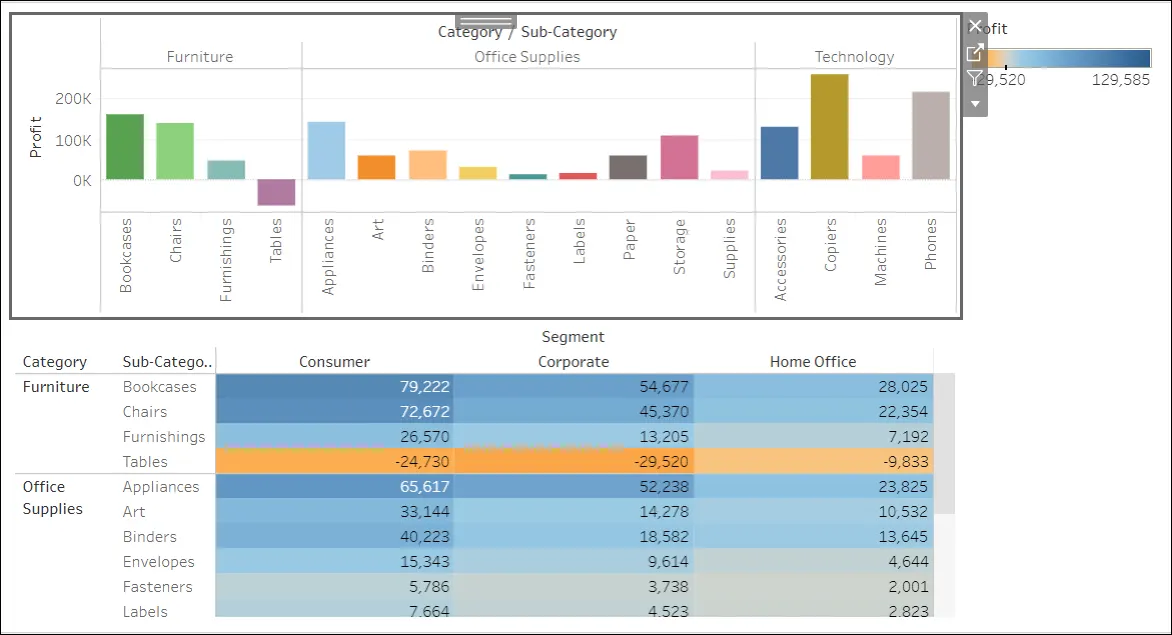
Task: Click the Category field header in table
Action: click(55, 362)
